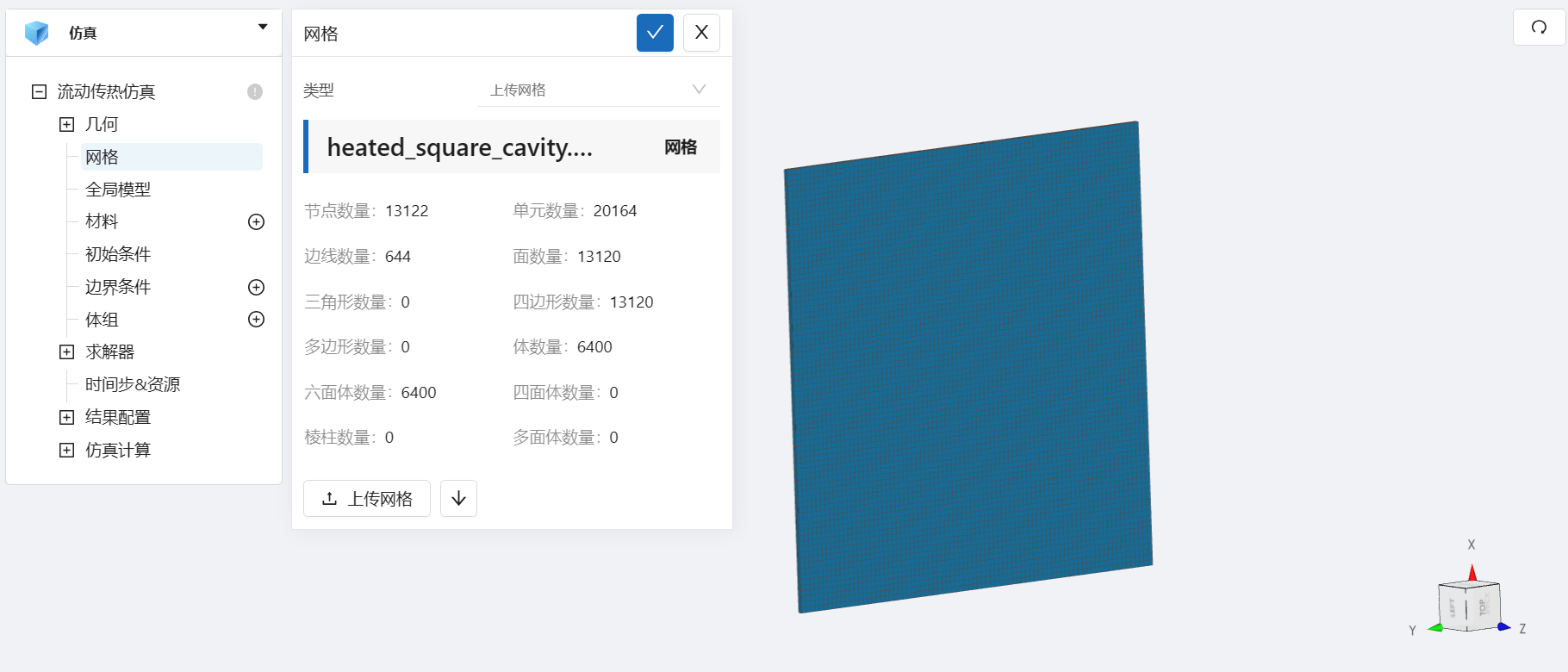Screen dimensions: 1568x672
Task: Add a boundary condition with plus icon
Action: click(256, 287)
